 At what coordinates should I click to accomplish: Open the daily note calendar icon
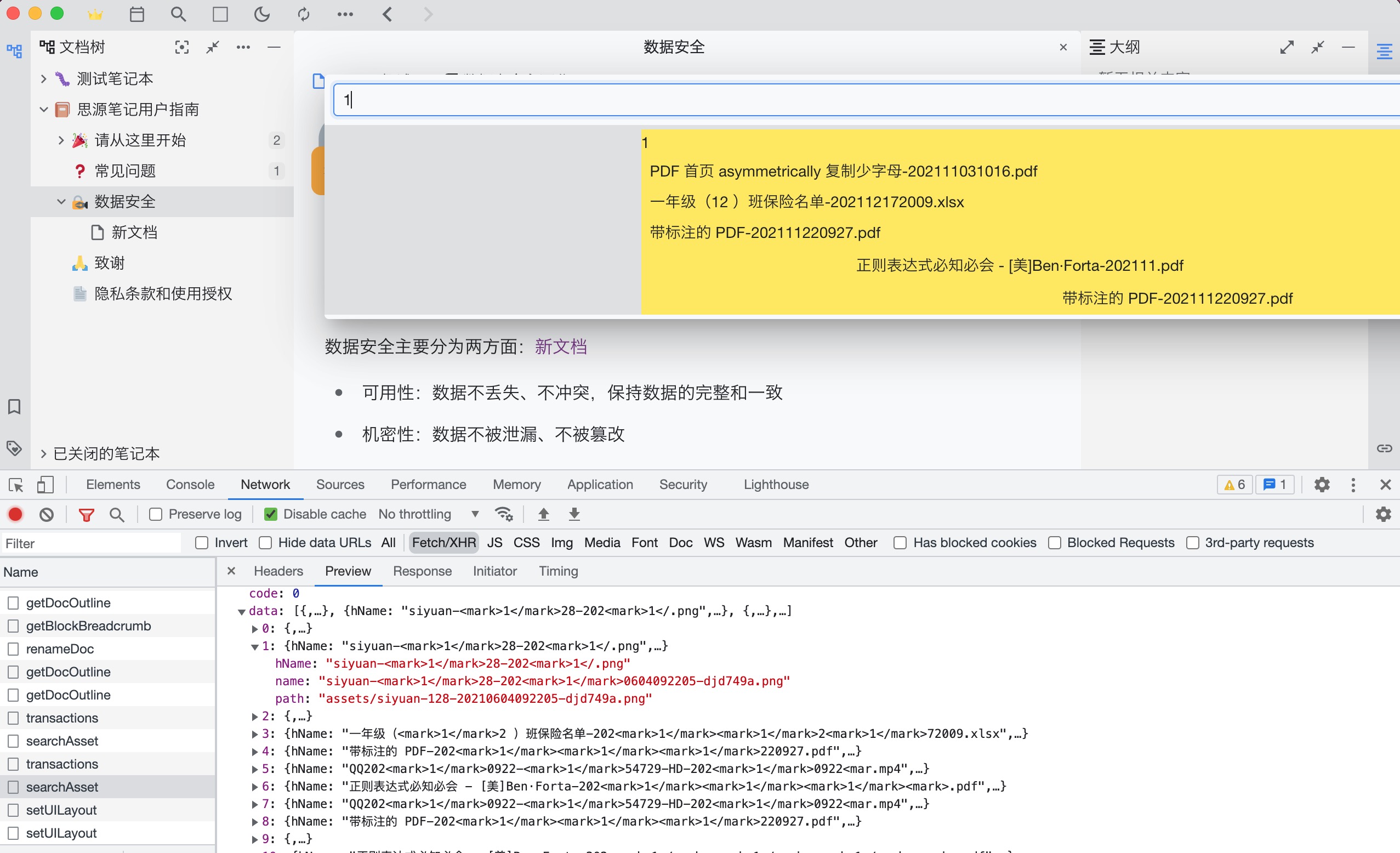137,14
